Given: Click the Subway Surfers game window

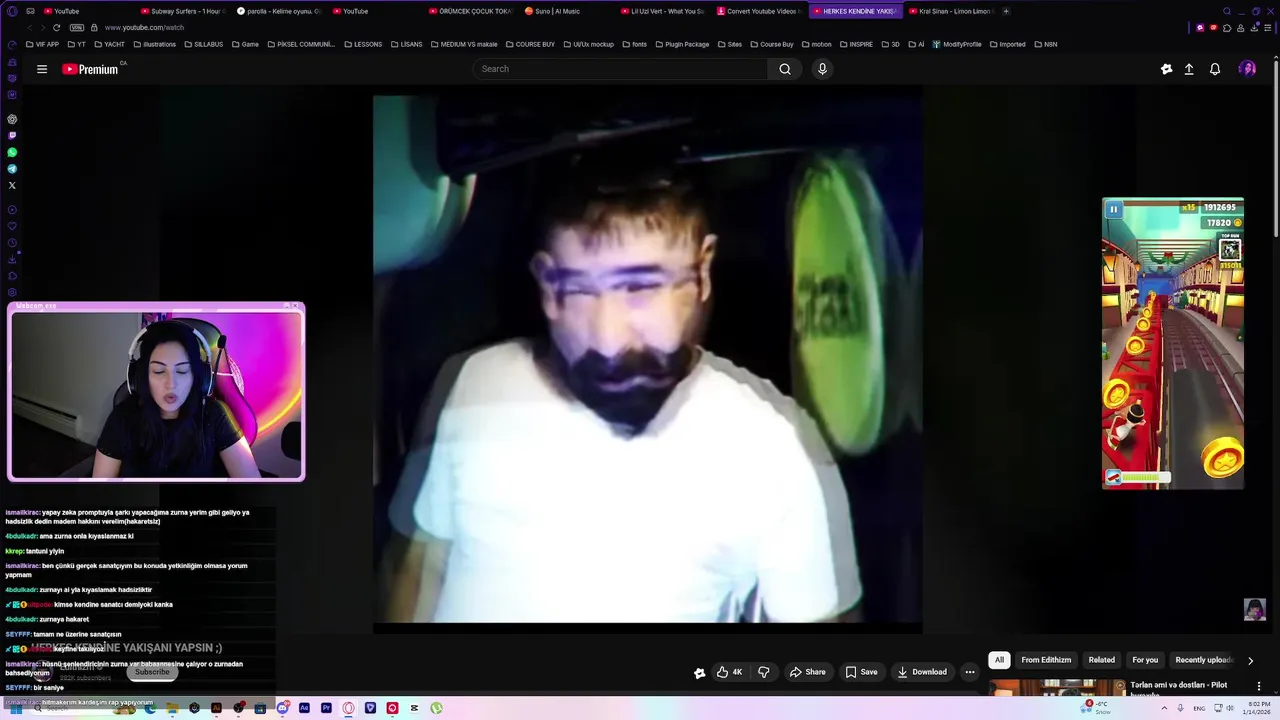Looking at the screenshot, I should (1173, 343).
